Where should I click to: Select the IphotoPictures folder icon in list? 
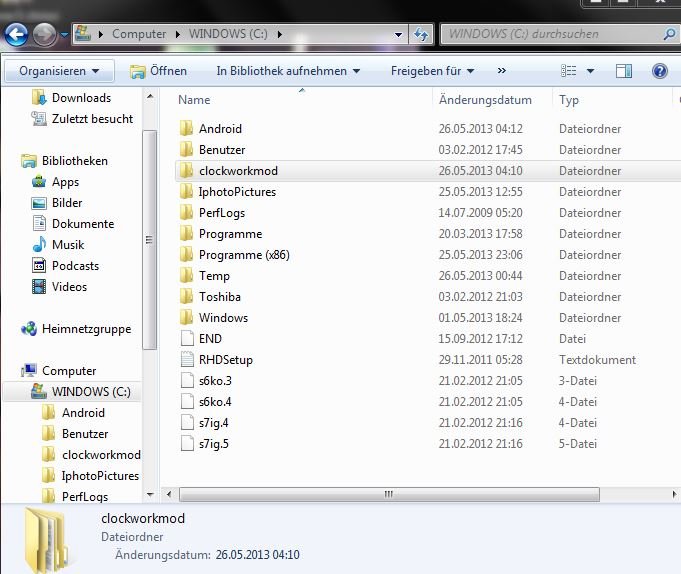tap(186, 191)
